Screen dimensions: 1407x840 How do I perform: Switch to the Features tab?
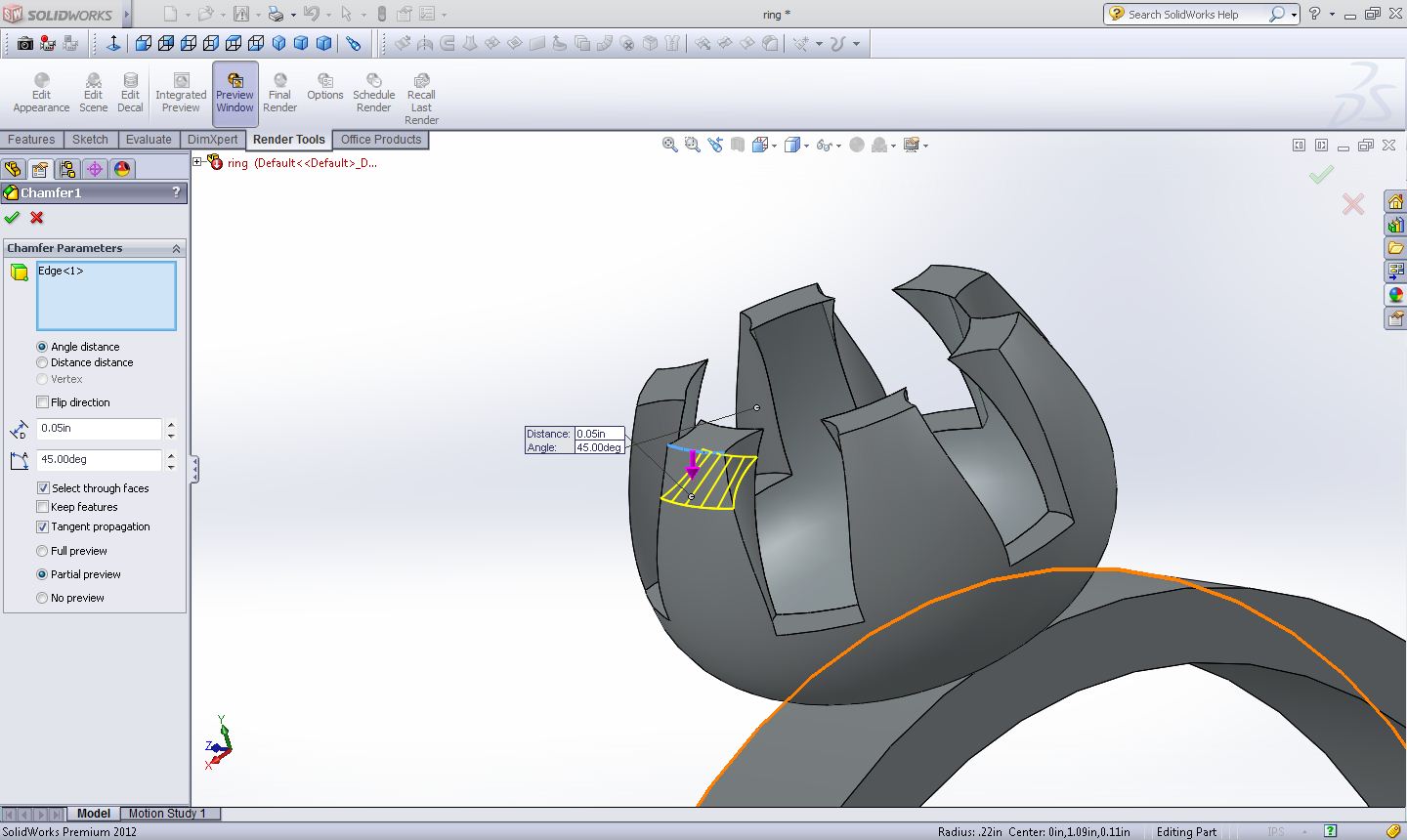[31, 140]
